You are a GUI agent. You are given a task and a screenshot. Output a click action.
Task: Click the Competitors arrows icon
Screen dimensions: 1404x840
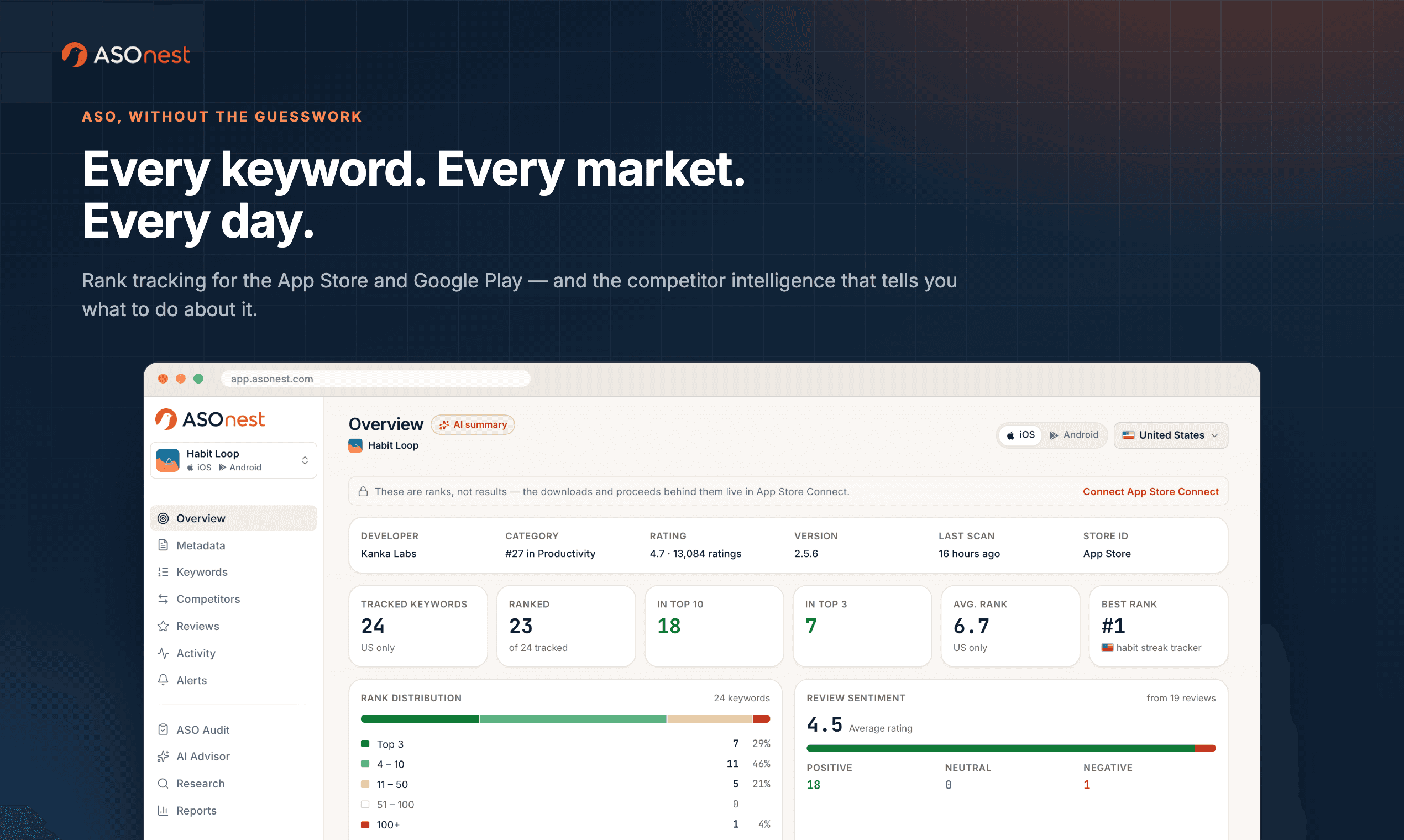[163, 599]
